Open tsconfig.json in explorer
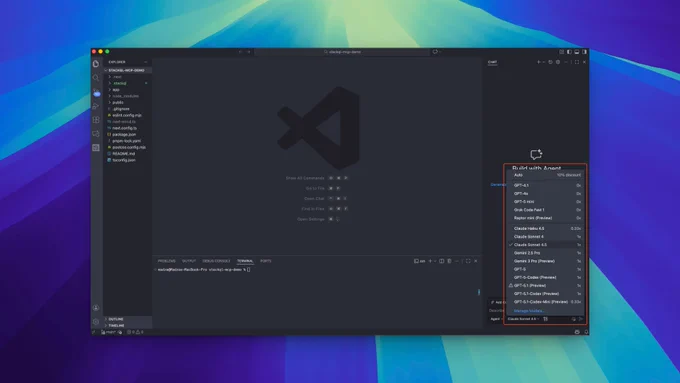 pos(128,160)
